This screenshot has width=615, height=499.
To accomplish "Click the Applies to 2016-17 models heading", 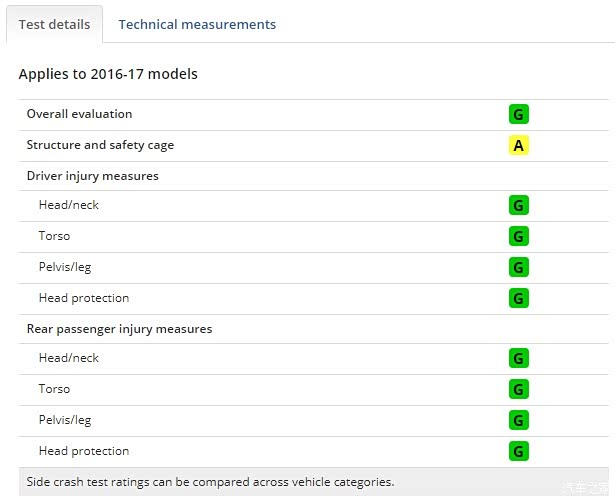I will point(108,74).
